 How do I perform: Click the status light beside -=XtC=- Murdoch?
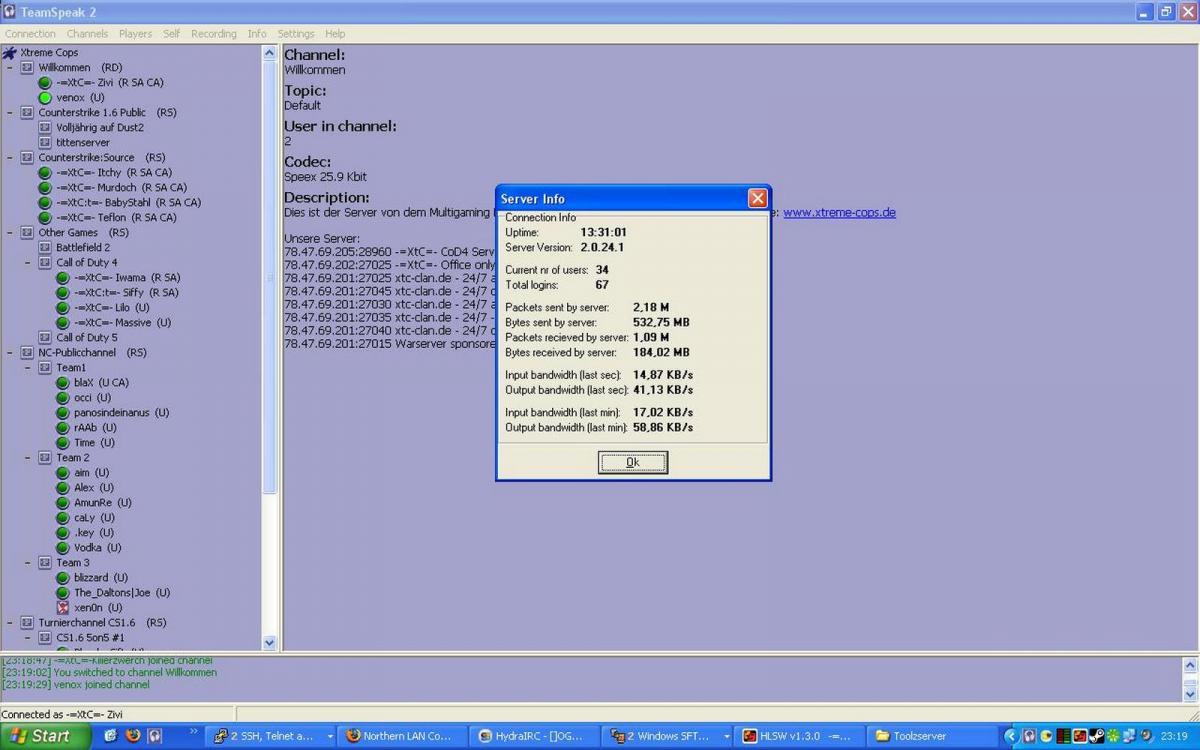tap(45, 187)
